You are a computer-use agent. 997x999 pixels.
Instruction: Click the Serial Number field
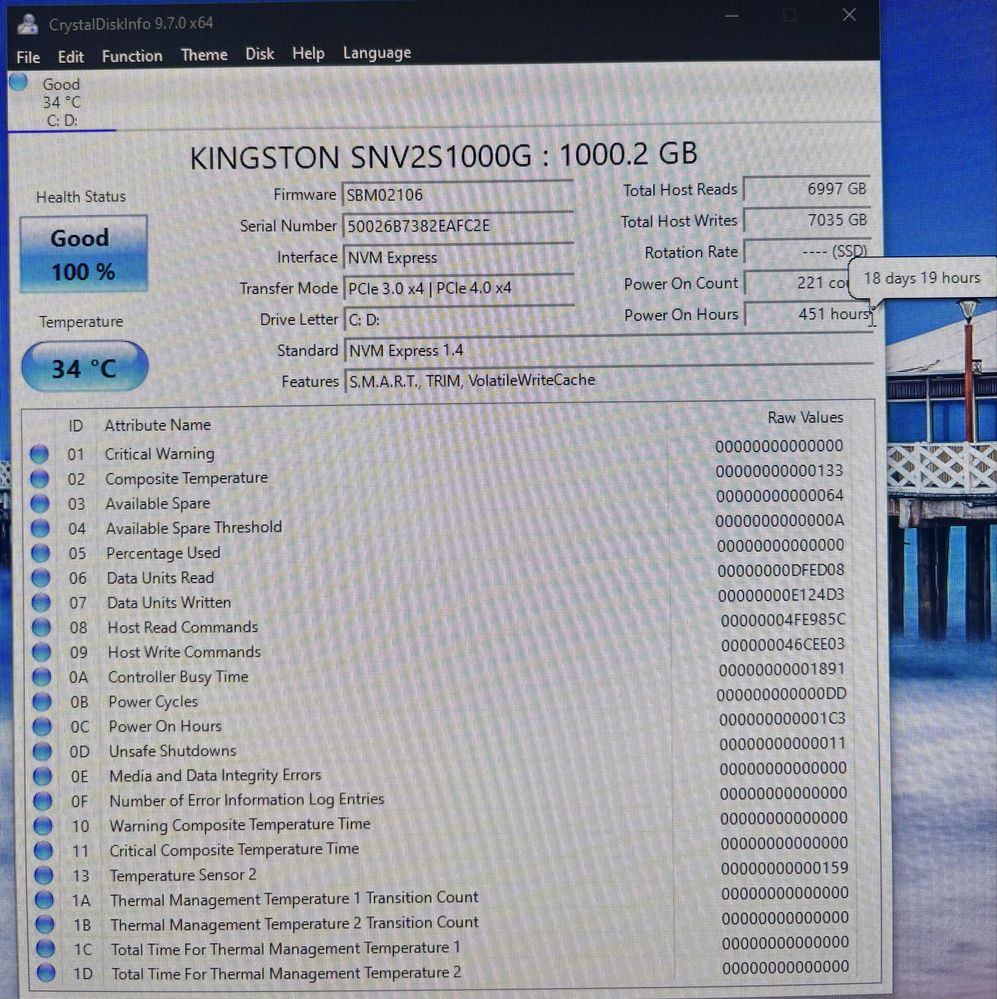(x=458, y=226)
